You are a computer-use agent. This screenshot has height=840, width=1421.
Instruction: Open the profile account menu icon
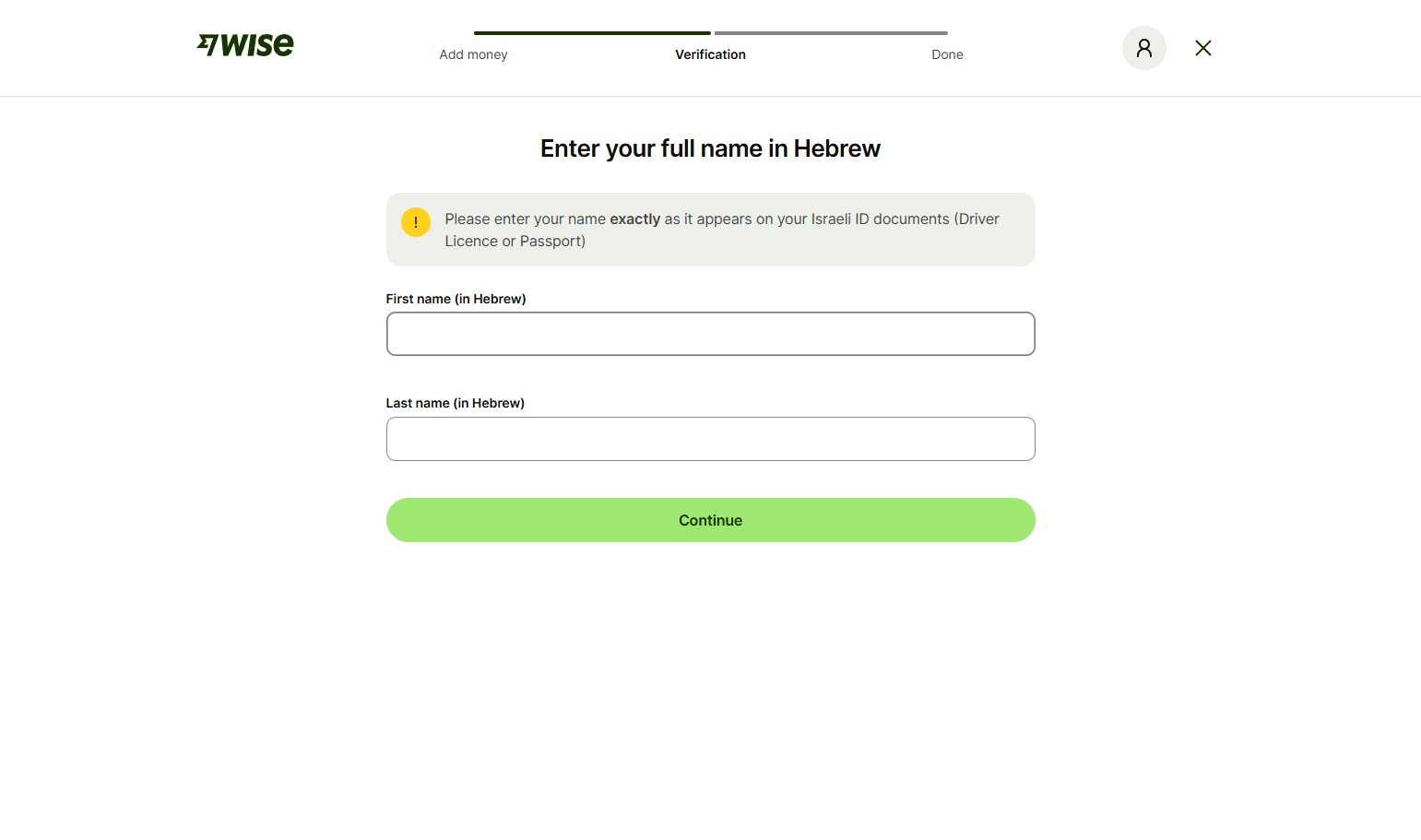(x=1143, y=48)
